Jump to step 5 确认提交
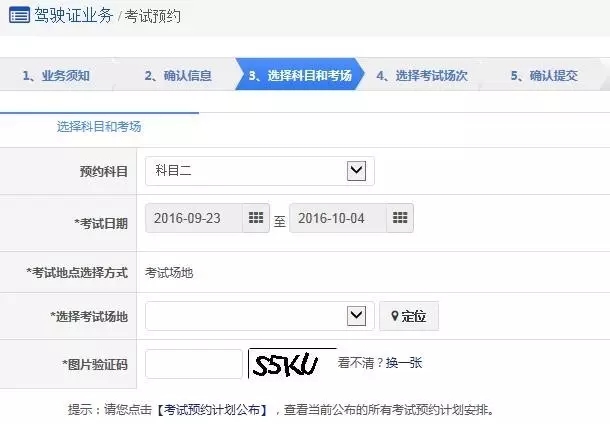 [543, 75]
